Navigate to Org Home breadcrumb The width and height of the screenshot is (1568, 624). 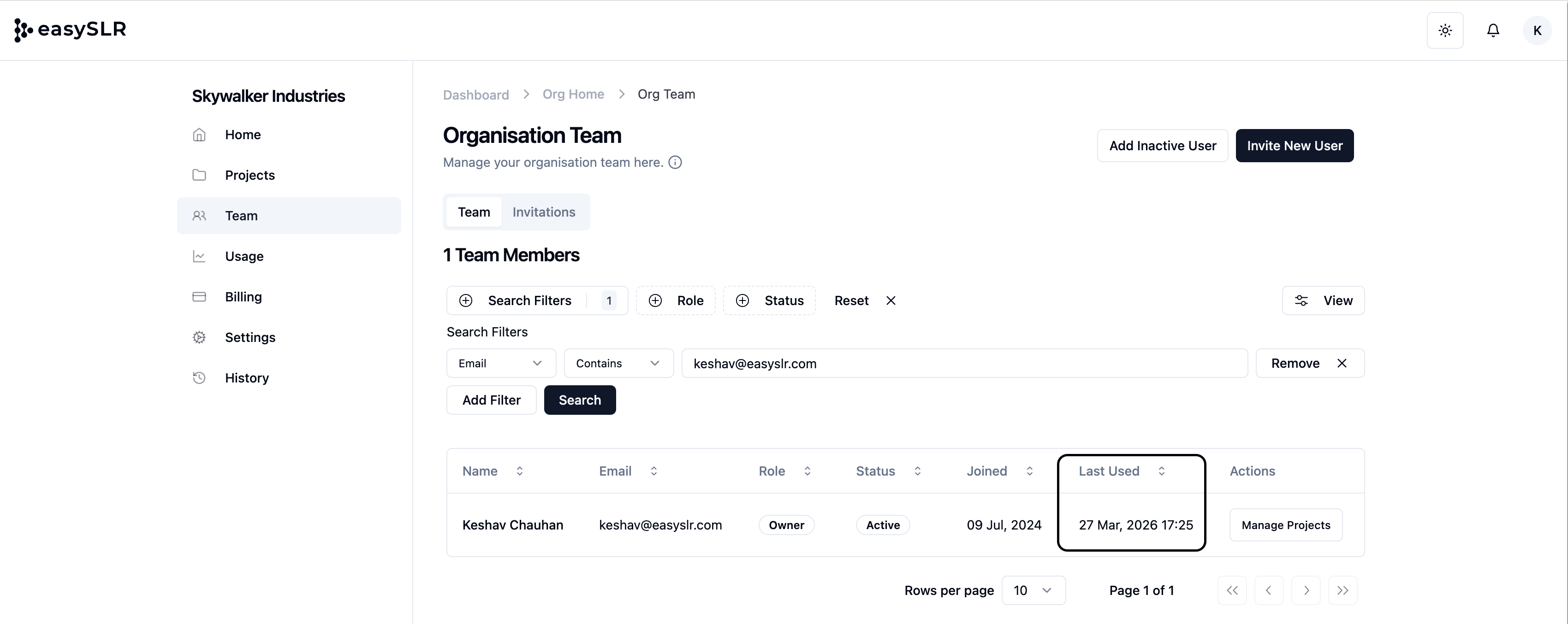click(573, 94)
